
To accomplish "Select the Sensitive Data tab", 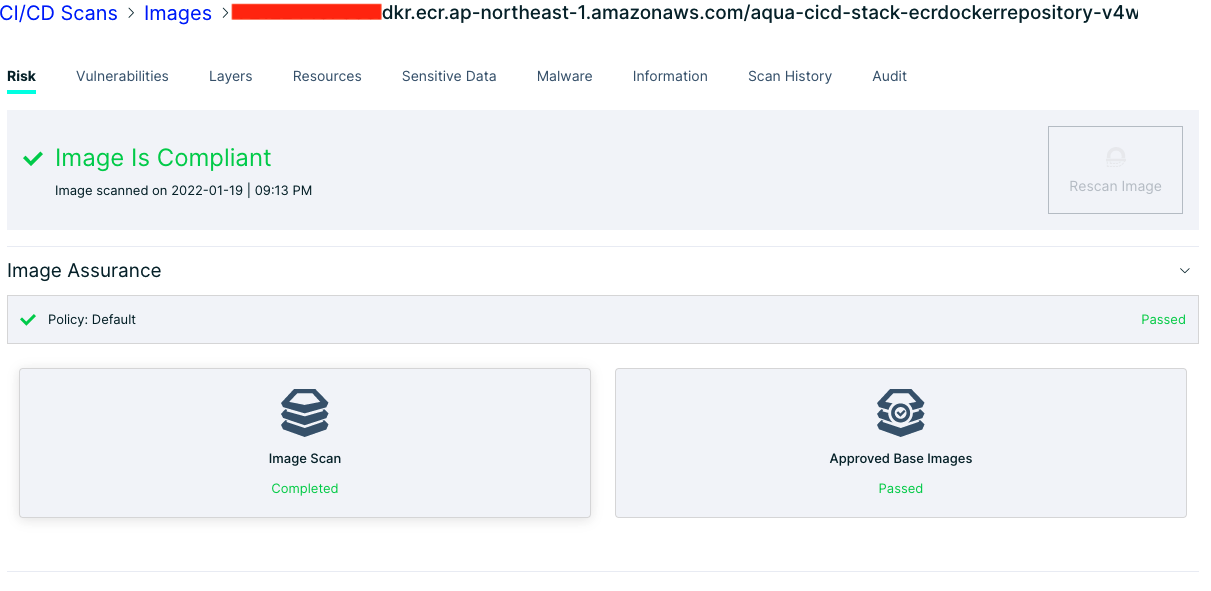I will pyautogui.click(x=449, y=76).
